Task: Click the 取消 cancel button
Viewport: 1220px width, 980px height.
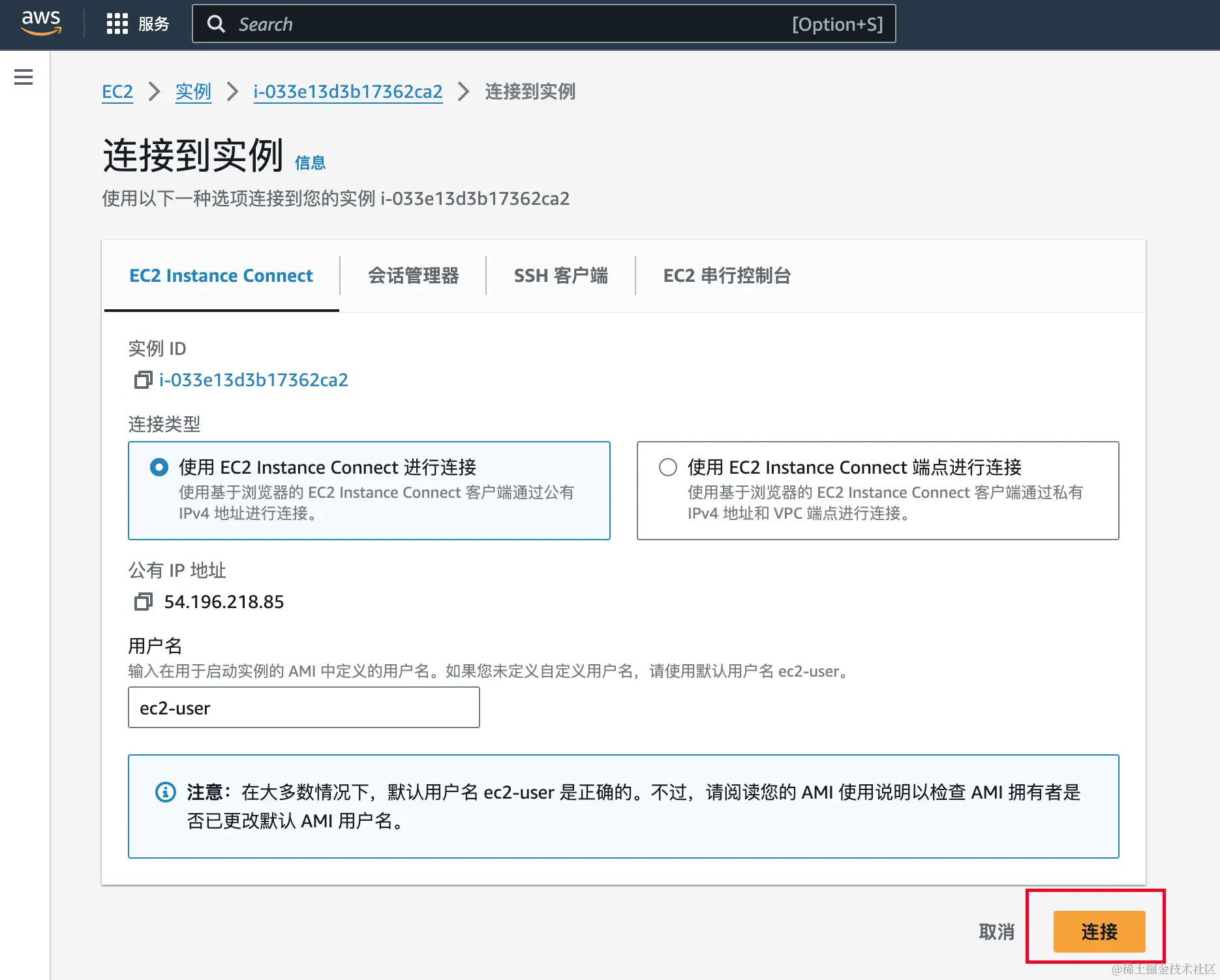Action: [x=997, y=932]
